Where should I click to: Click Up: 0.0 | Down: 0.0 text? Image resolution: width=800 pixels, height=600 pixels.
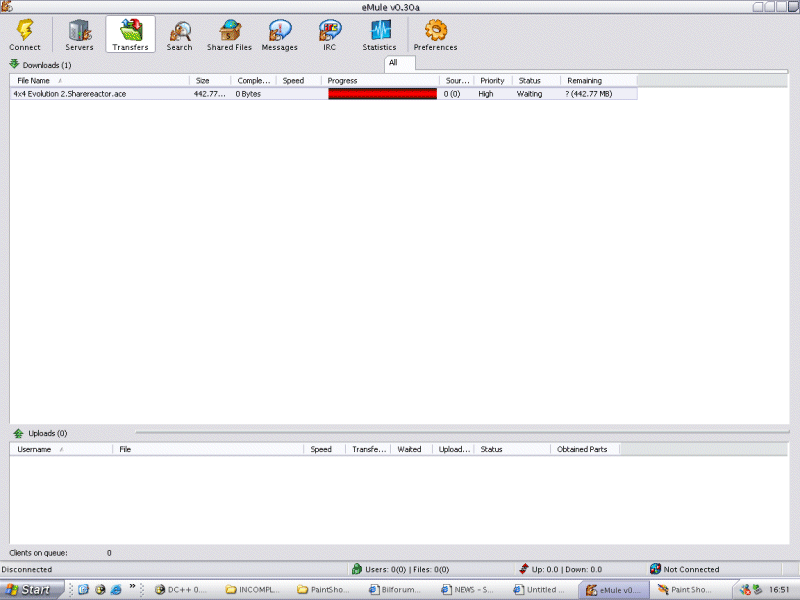coord(567,569)
